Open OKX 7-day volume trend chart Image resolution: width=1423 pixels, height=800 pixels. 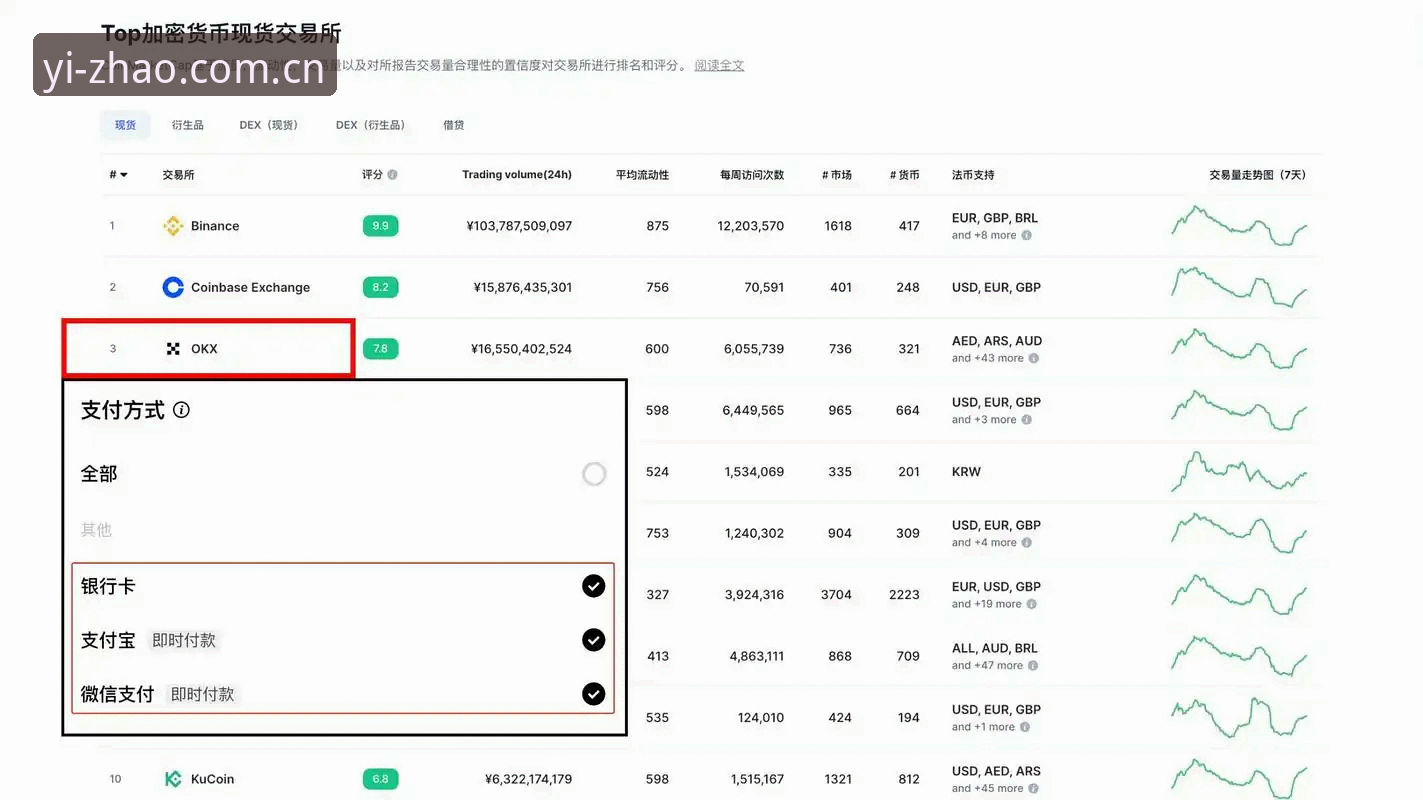click(x=1239, y=349)
